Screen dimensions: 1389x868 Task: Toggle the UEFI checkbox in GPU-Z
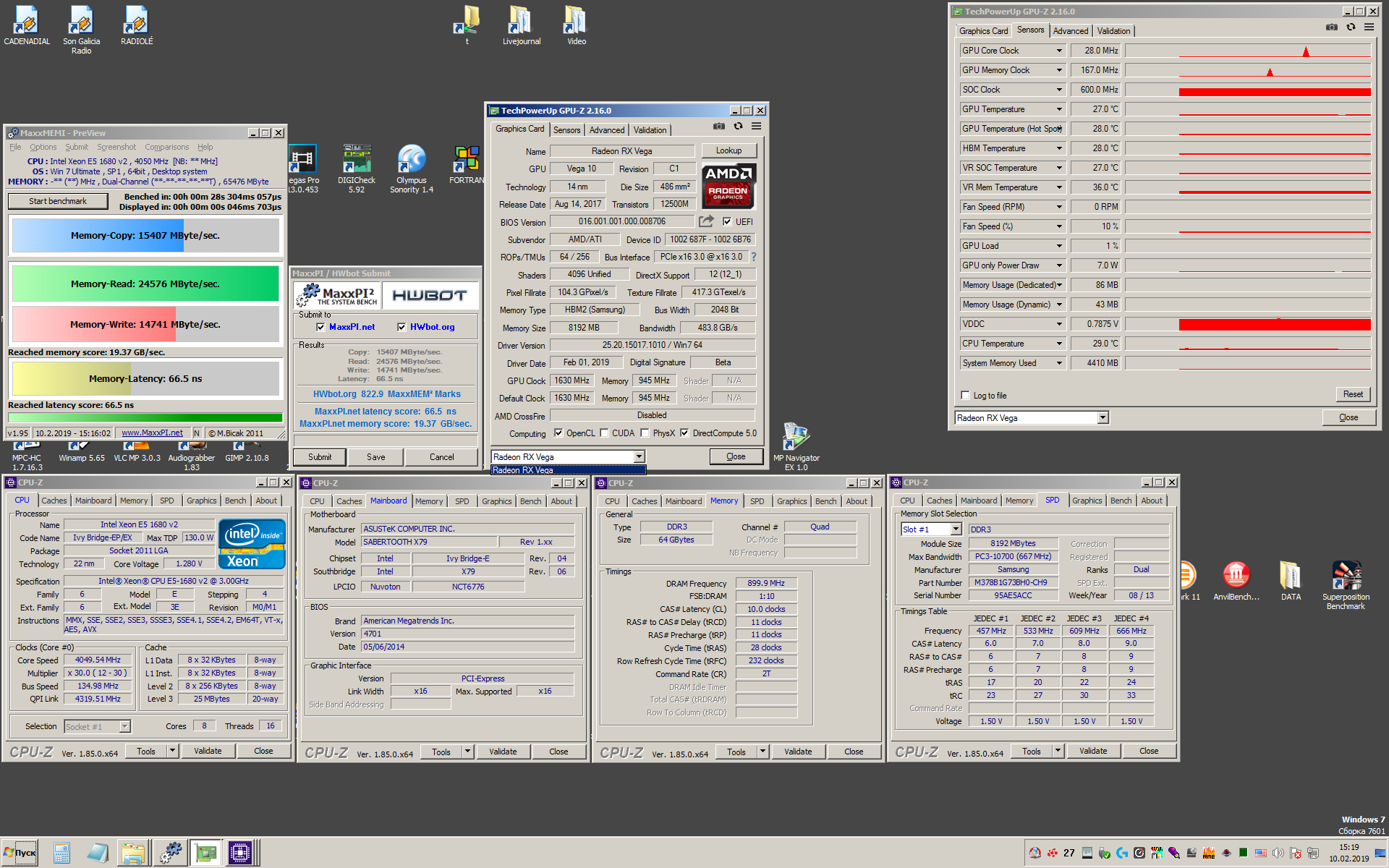coord(727,222)
